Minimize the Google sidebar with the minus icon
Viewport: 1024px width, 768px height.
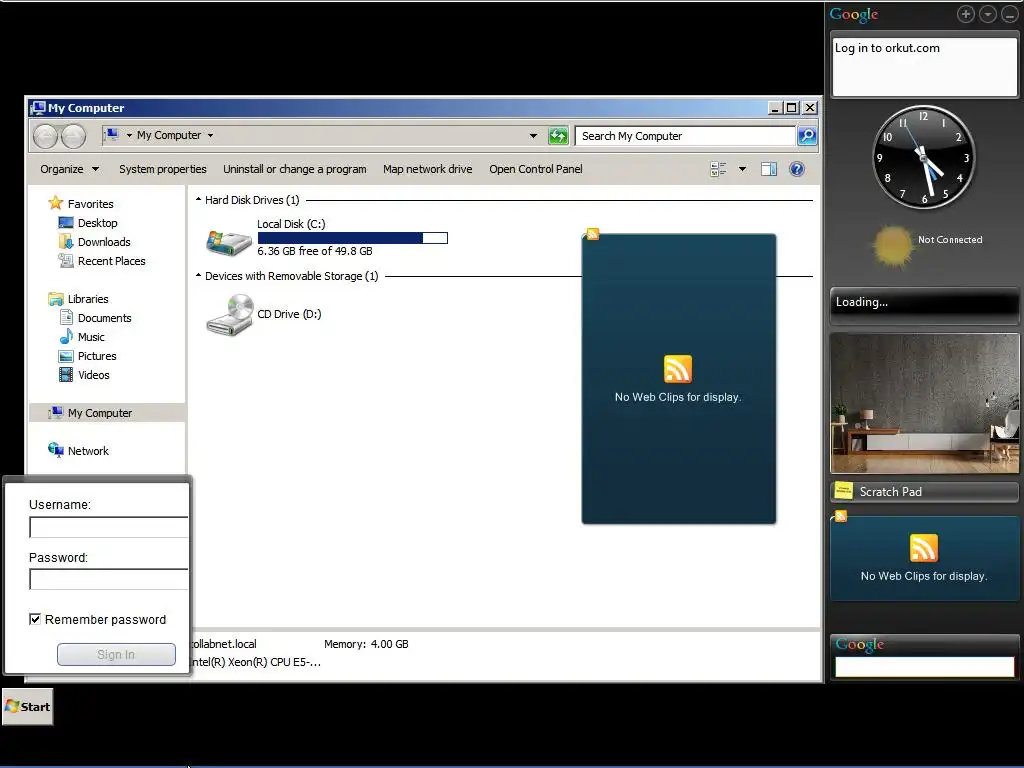click(x=1010, y=14)
